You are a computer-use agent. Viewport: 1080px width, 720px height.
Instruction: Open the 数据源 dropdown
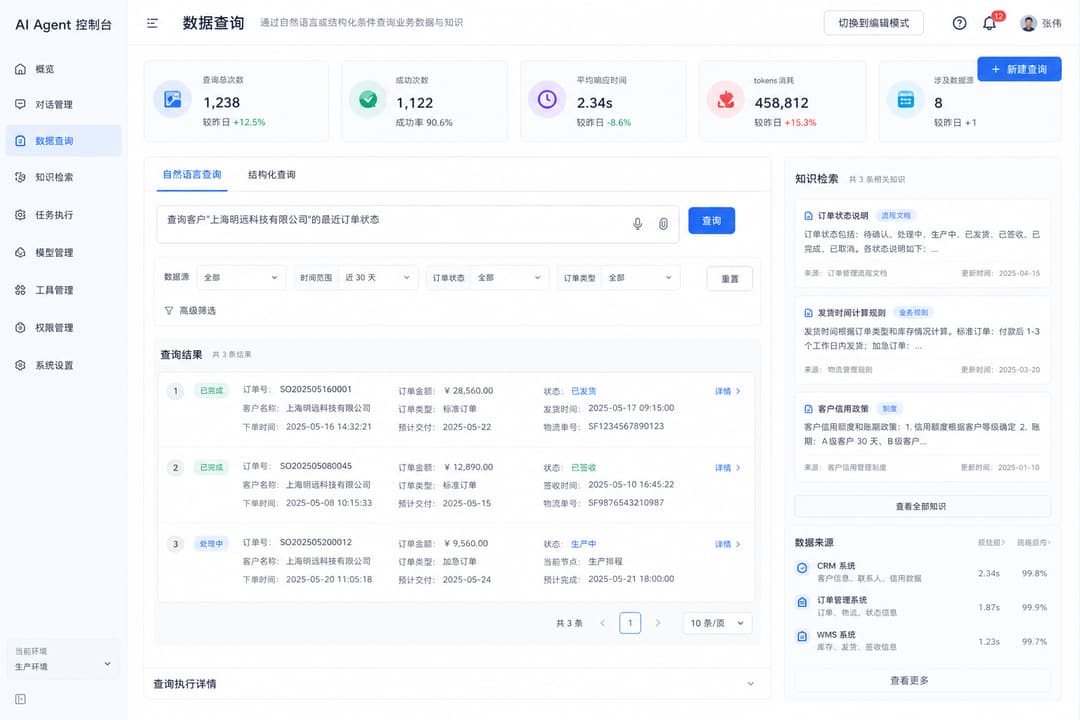(x=241, y=278)
